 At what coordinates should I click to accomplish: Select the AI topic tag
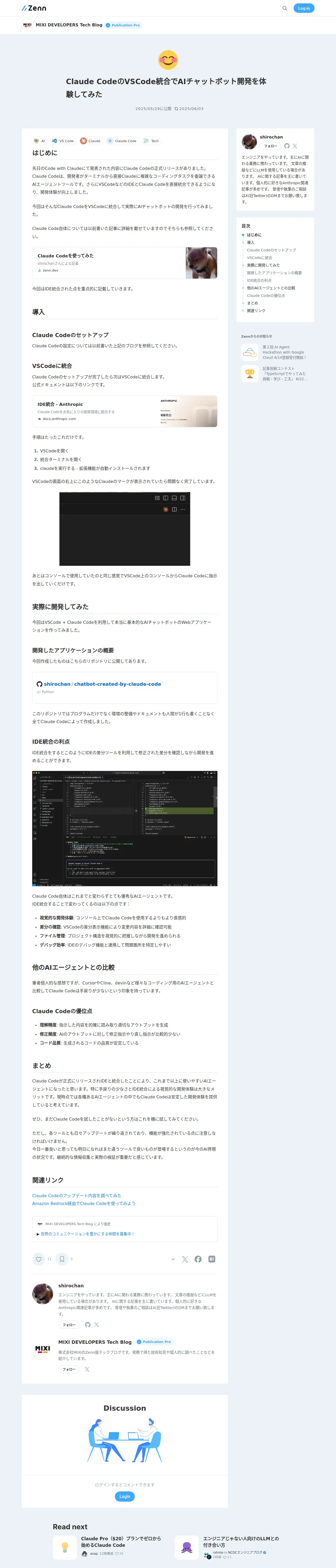point(39,141)
